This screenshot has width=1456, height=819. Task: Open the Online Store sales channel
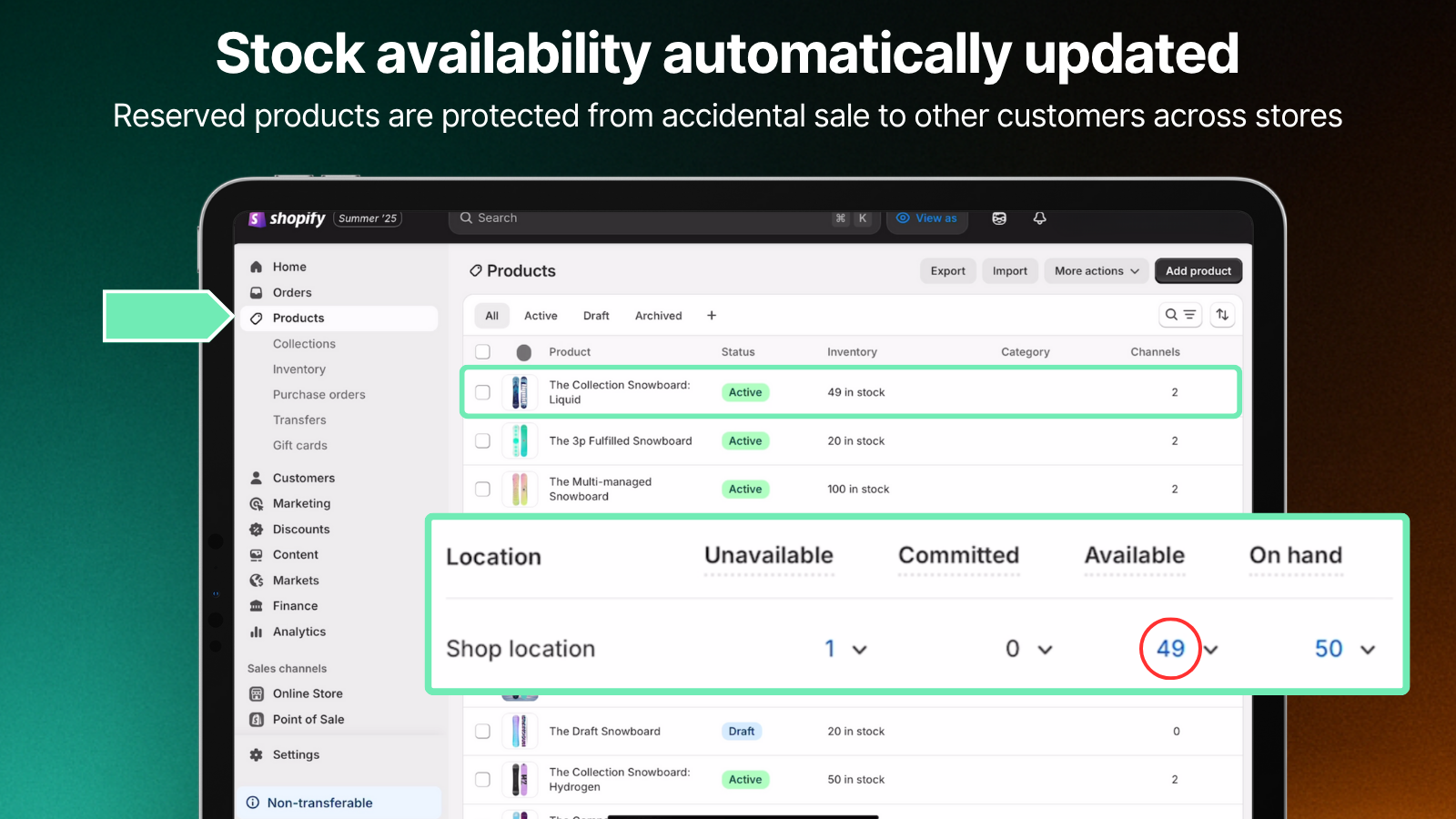tap(306, 693)
